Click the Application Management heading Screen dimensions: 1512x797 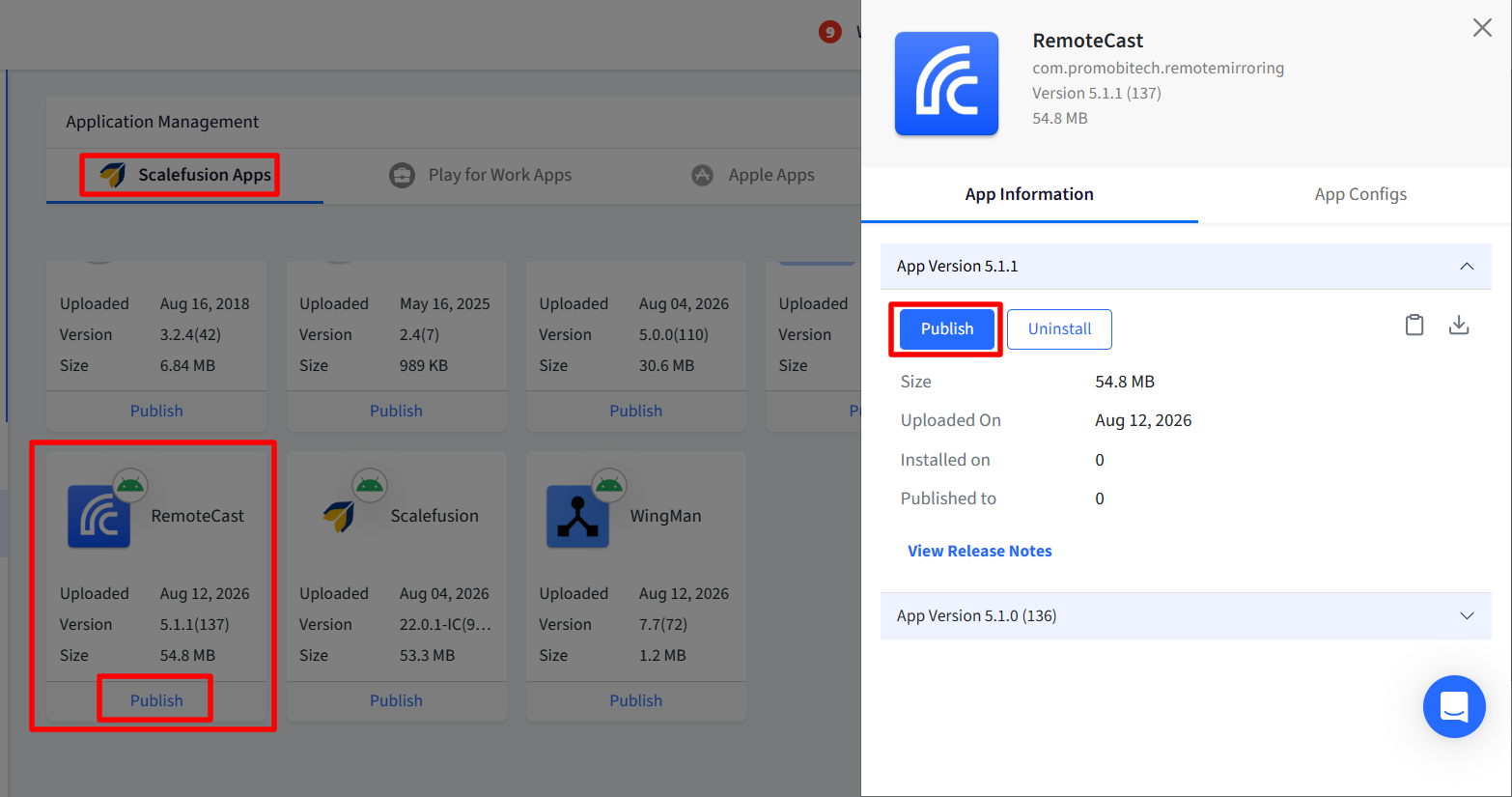pos(162,122)
